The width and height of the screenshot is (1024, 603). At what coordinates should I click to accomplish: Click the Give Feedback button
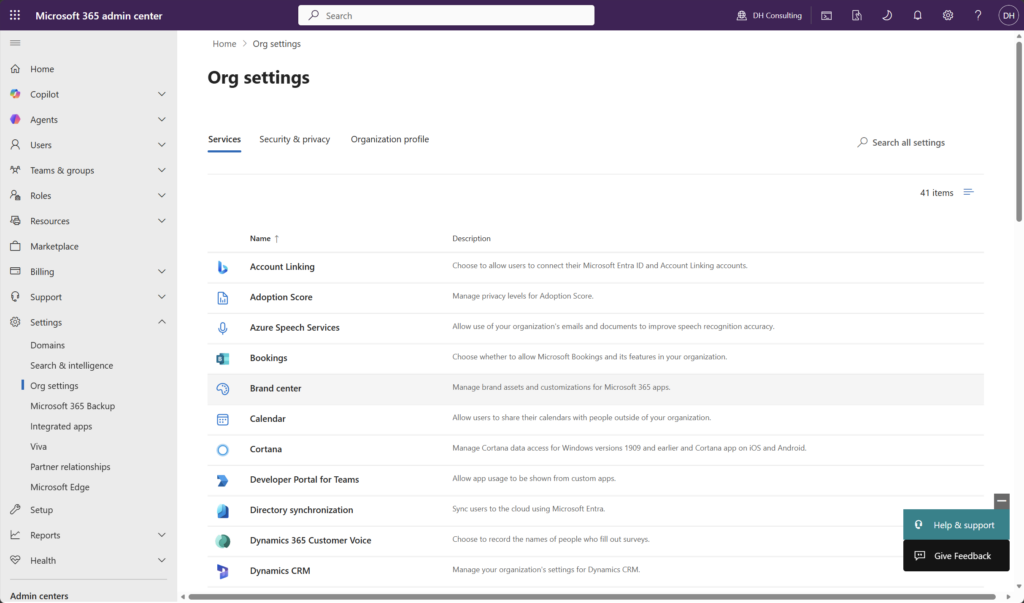[956, 556]
